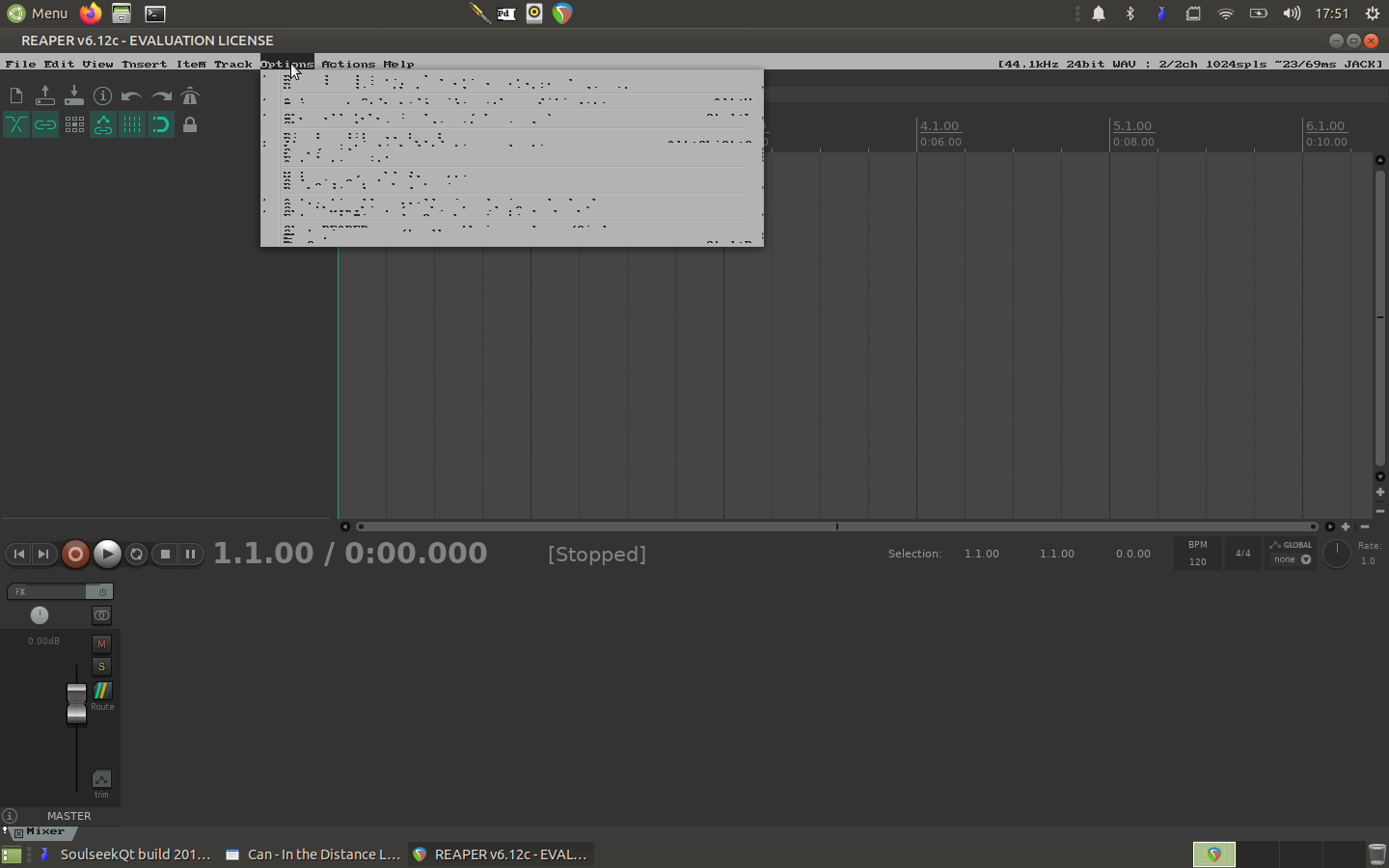Select the Mixer docker tab
Screen dimensions: 1389x868
tap(45, 831)
